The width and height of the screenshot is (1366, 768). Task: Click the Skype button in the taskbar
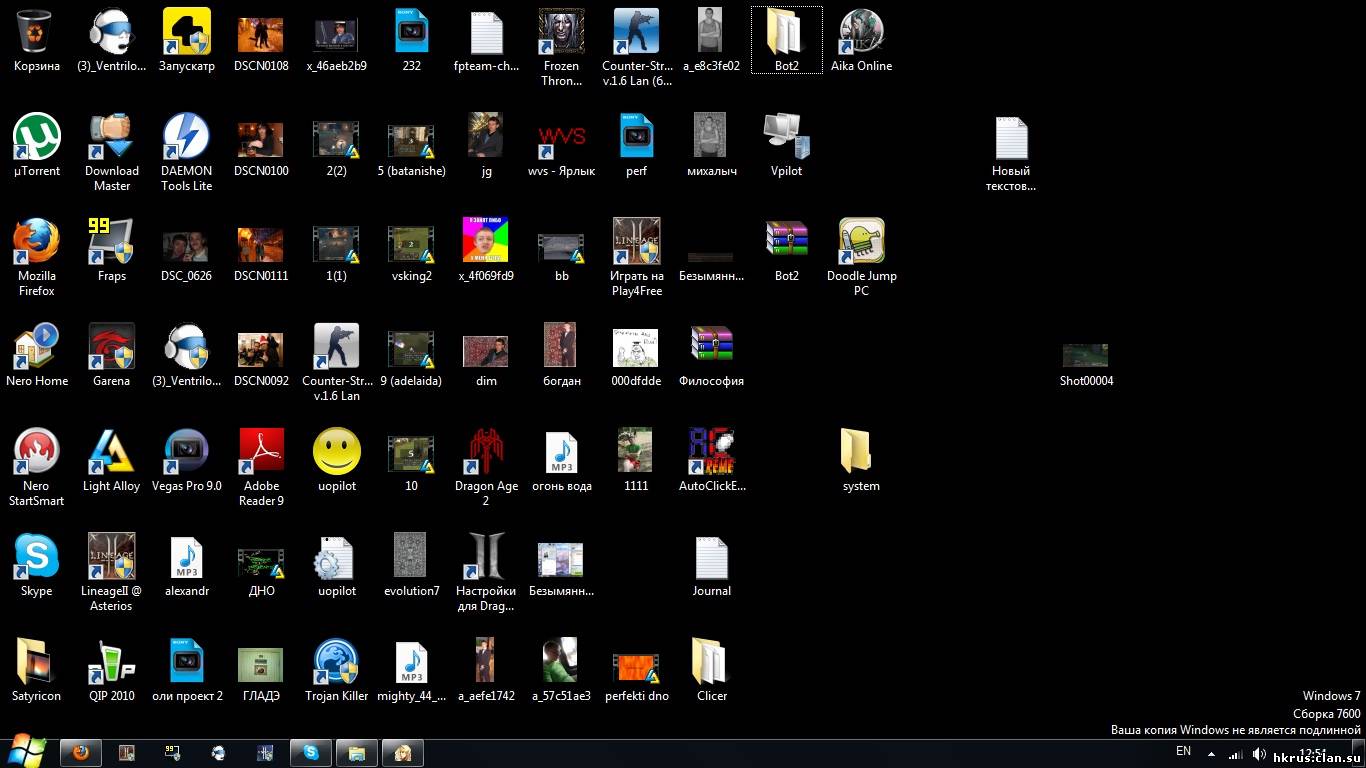click(311, 753)
